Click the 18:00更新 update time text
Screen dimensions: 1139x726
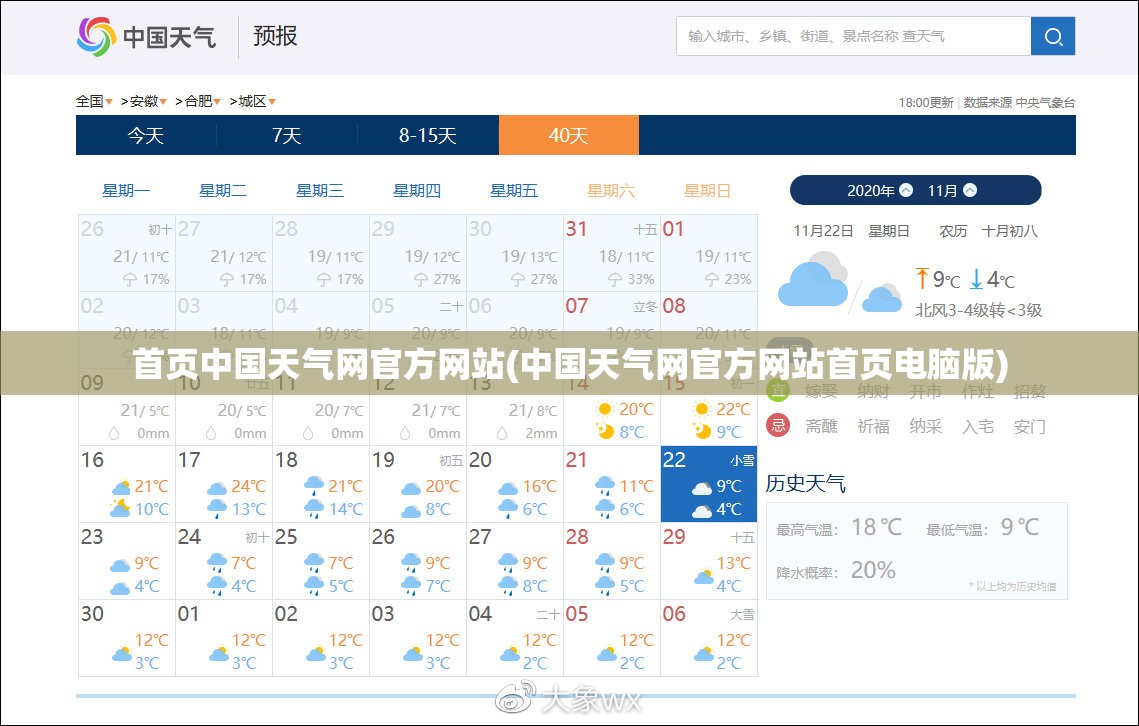click(925, 102)
